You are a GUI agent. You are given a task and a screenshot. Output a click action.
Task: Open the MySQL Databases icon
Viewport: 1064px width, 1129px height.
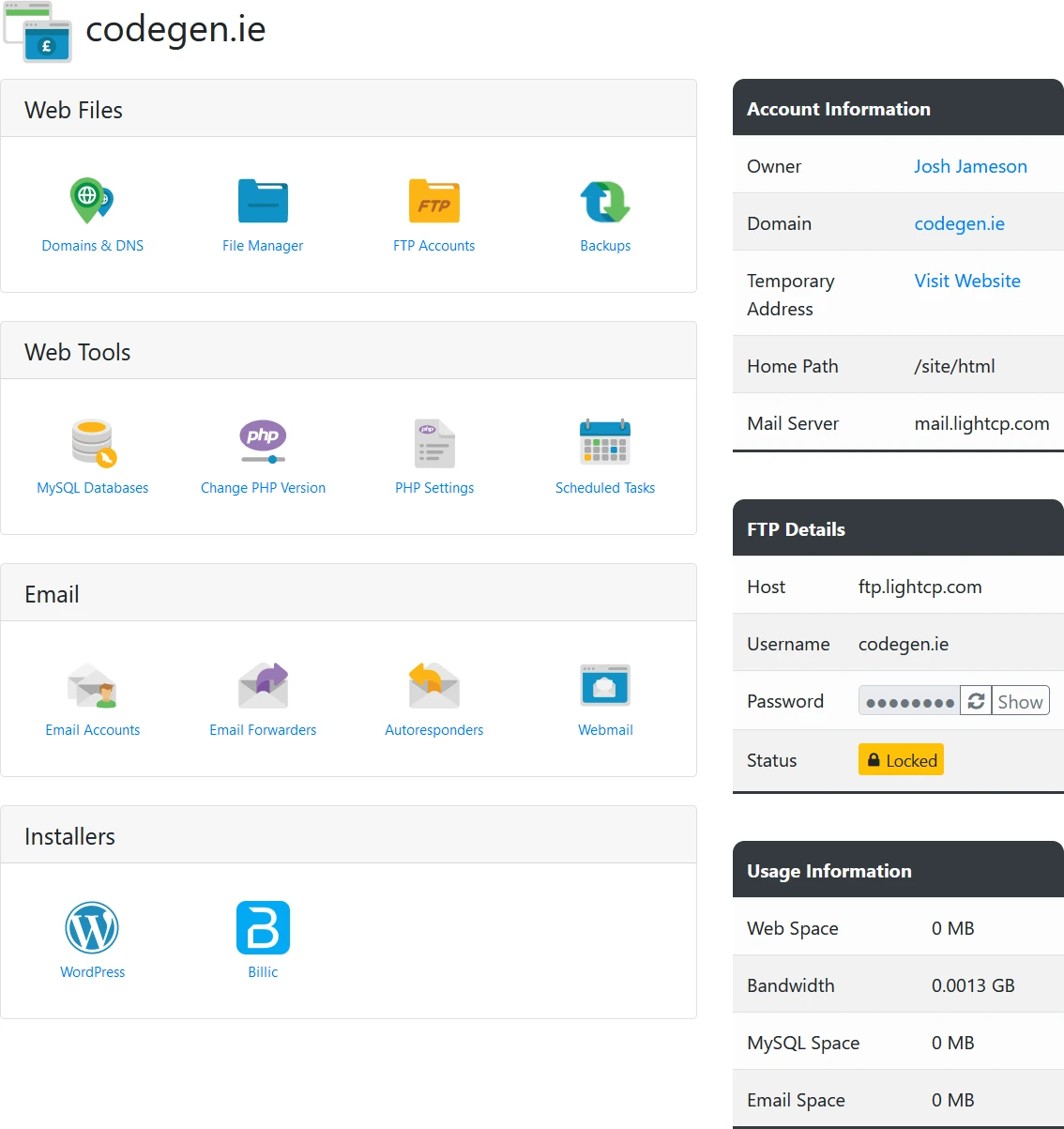pos(92,443)
